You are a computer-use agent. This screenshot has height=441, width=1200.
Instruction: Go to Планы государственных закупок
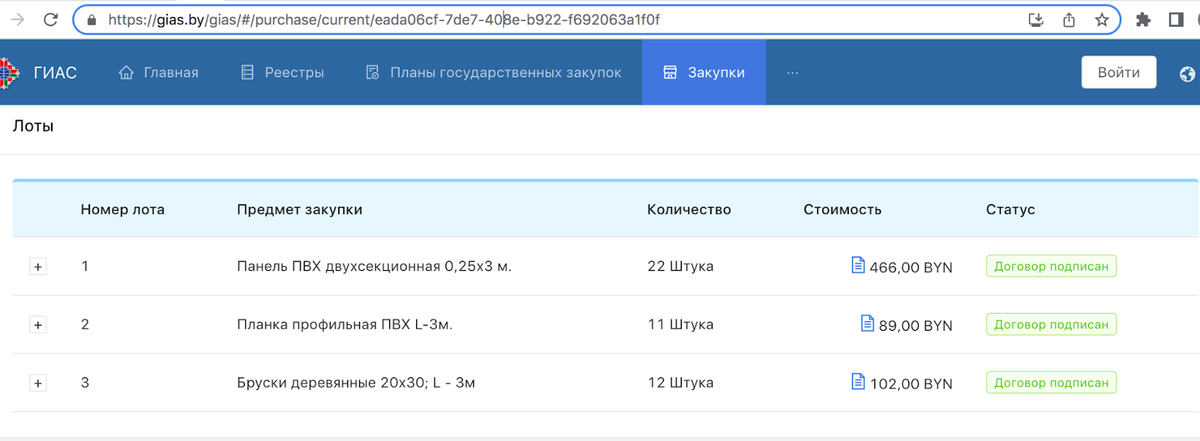pos(493,72)
